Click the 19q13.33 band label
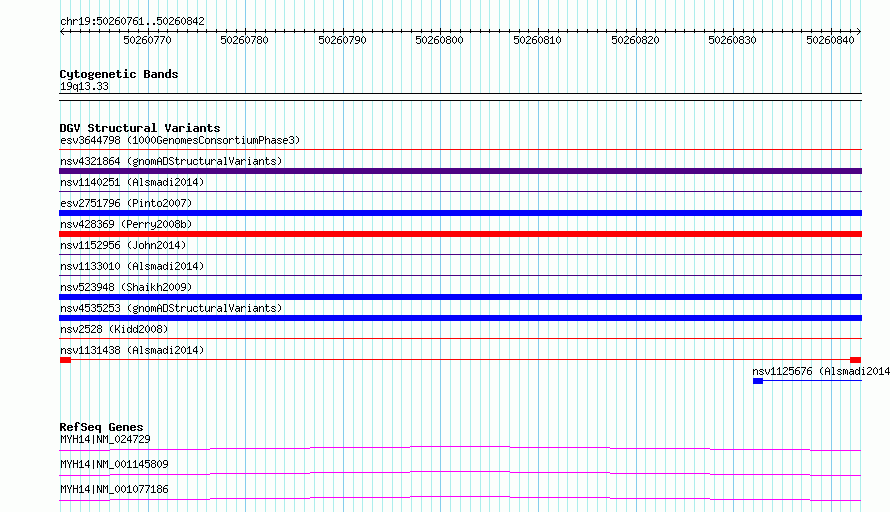Screen dimensions: 890x512 coord(84,87)
